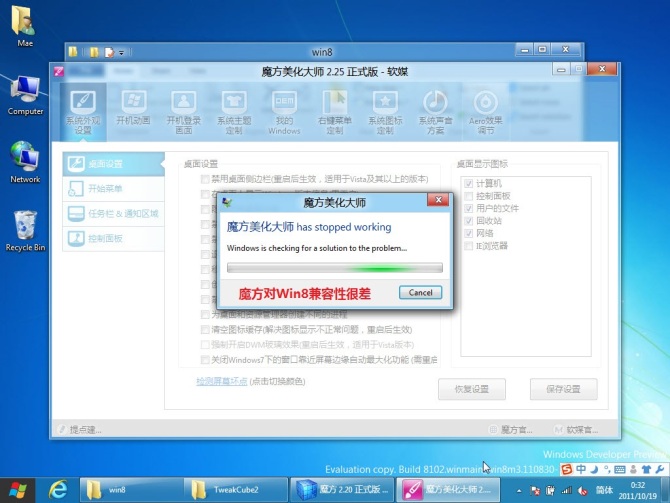This screenshot has width=670, height=503.
Task: Toggle 强制开启DWM玻璃效果 checkbox
Action: coord(205,344)
